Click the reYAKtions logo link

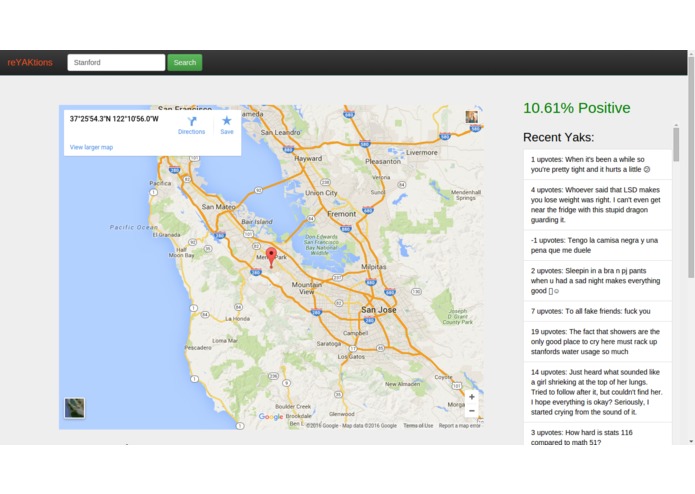[x=30, y=62]
